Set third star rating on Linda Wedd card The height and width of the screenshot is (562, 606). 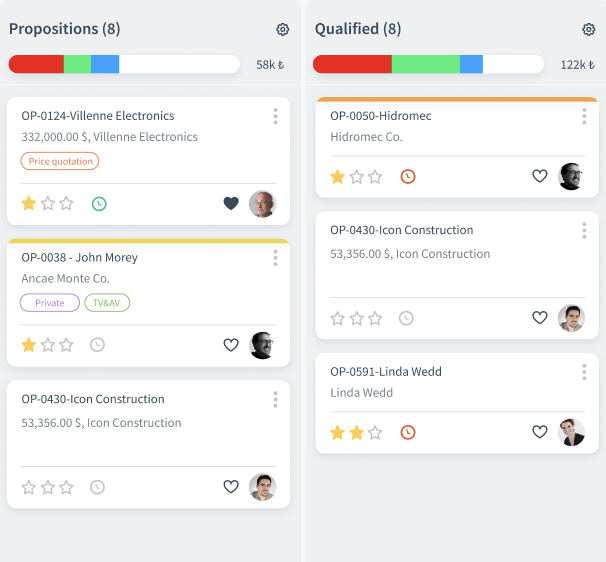[375, 433]
